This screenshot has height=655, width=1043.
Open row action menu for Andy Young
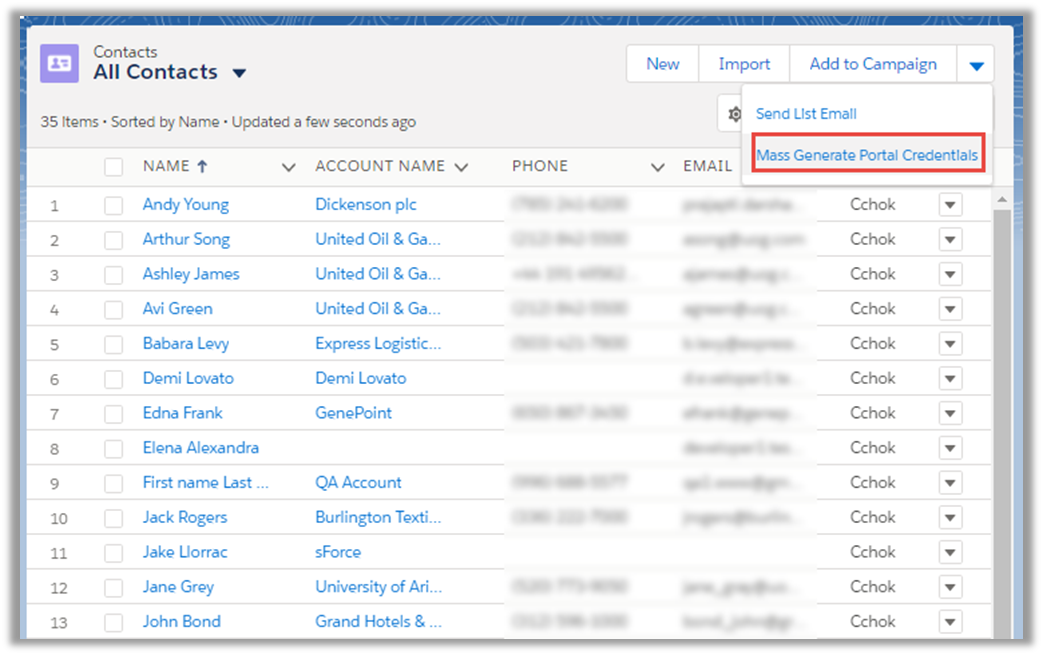(x=949, y=205)
